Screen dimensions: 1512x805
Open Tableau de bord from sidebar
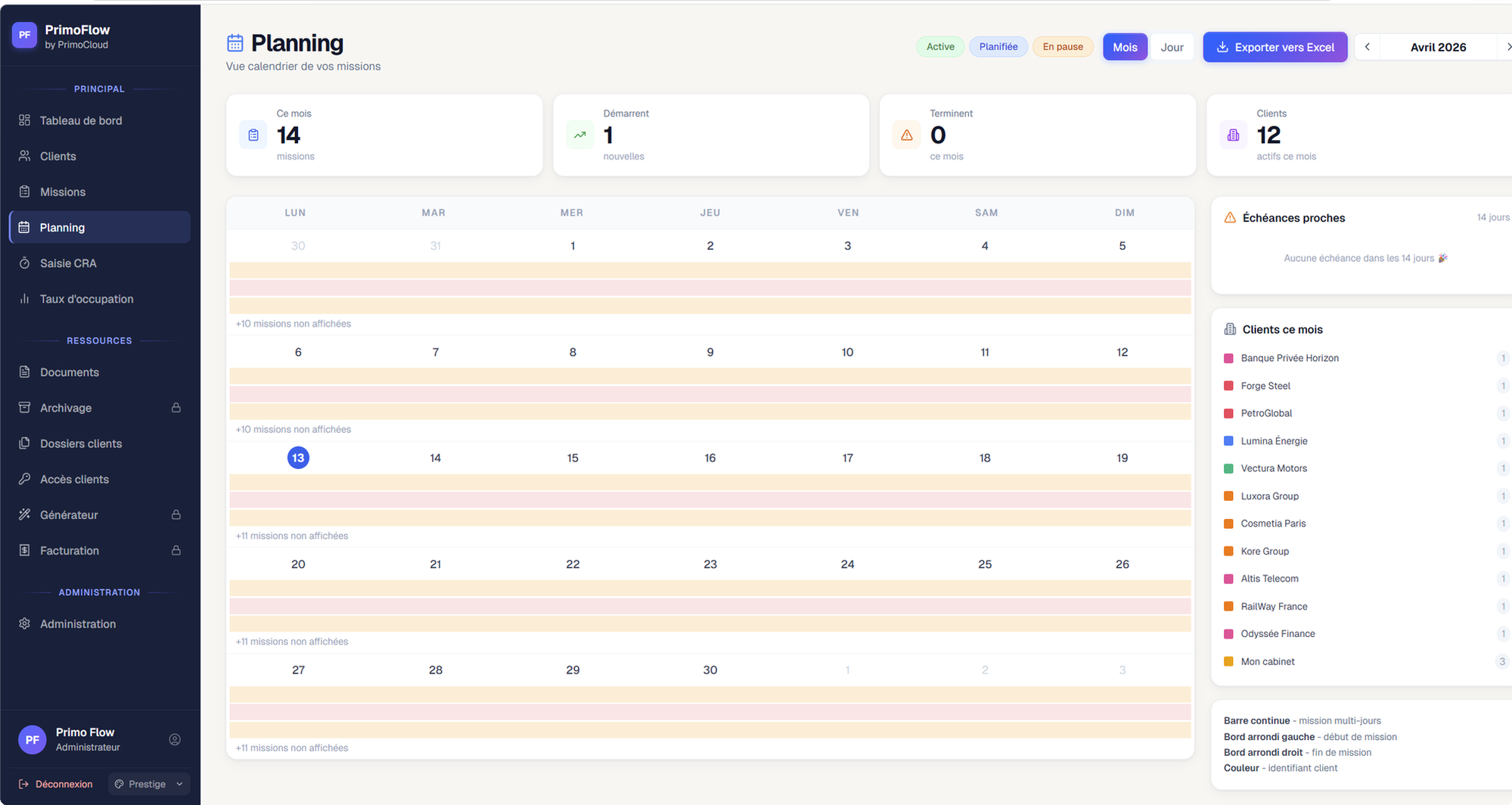(x=99, y=120)
